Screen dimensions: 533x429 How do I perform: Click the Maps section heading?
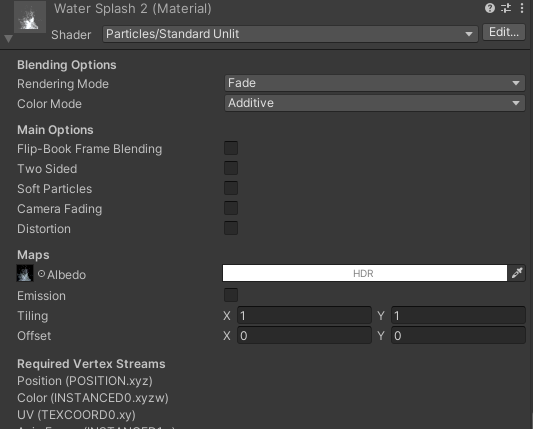coord(33,255)
